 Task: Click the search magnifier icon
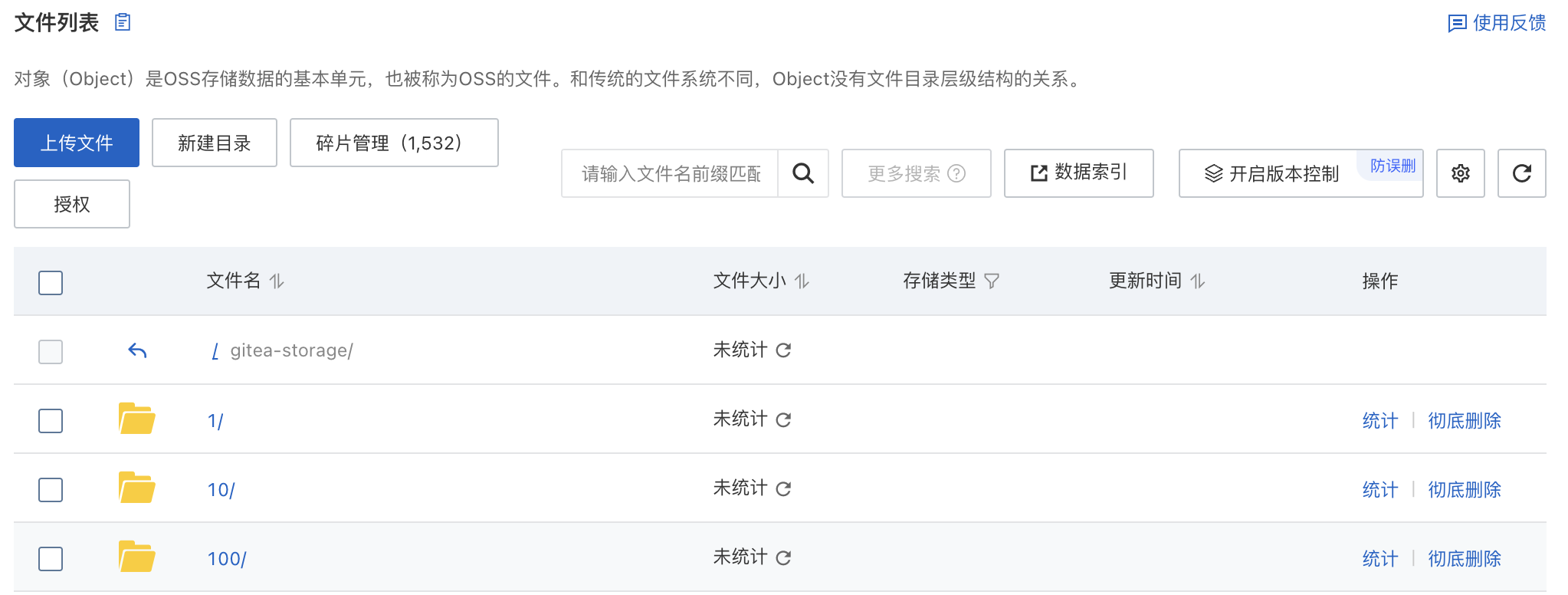click(803, 173)
